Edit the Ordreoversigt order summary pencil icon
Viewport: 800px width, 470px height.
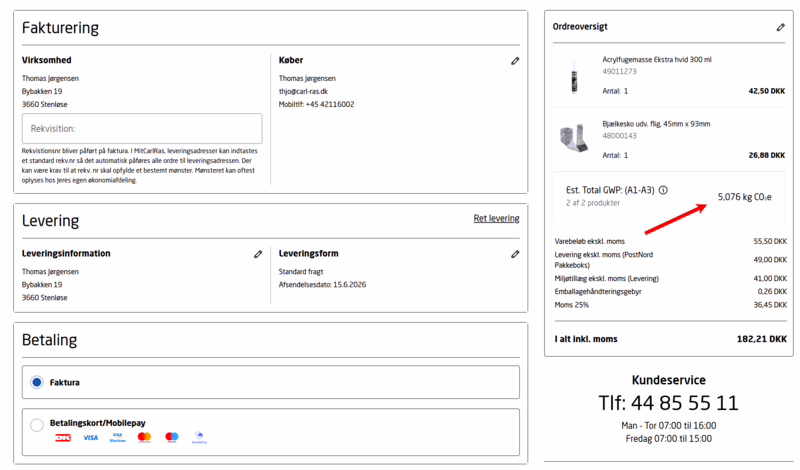780,27
